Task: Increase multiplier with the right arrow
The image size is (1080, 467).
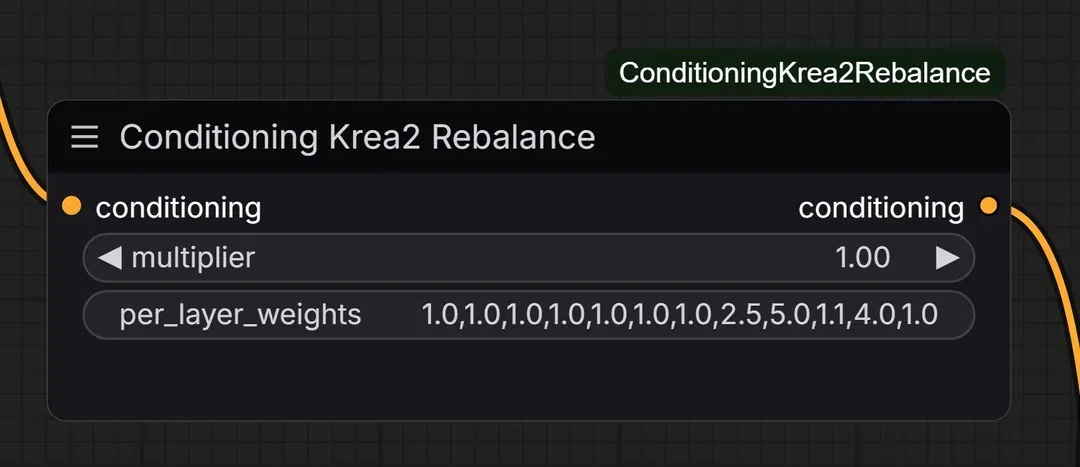Action: (x=947, y=258)
